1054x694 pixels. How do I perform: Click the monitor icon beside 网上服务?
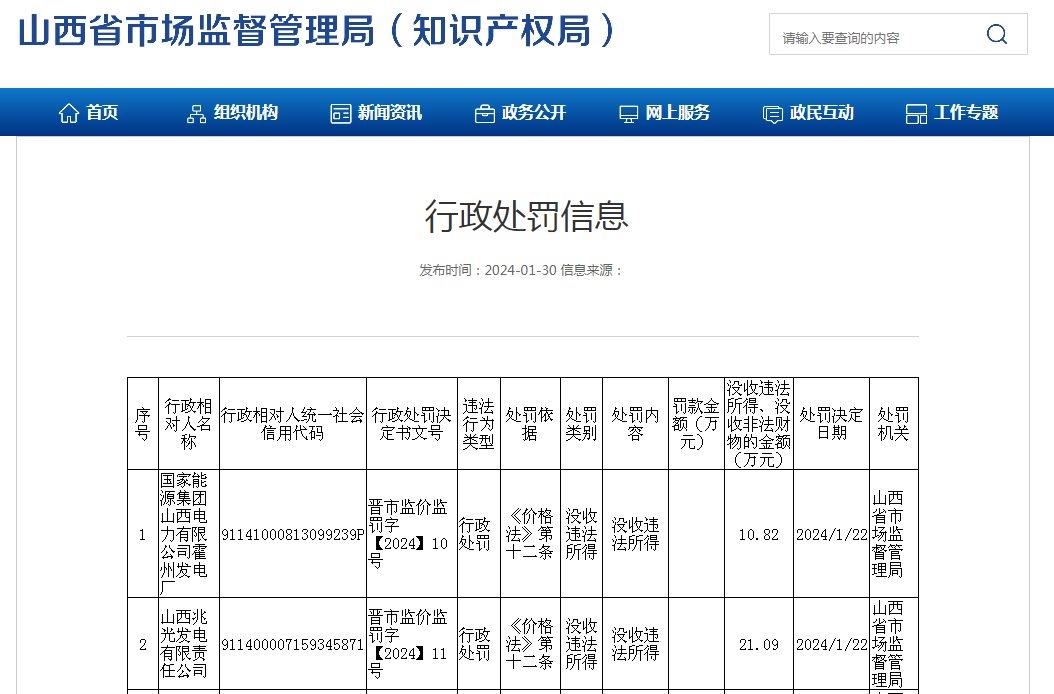(629, 114)
